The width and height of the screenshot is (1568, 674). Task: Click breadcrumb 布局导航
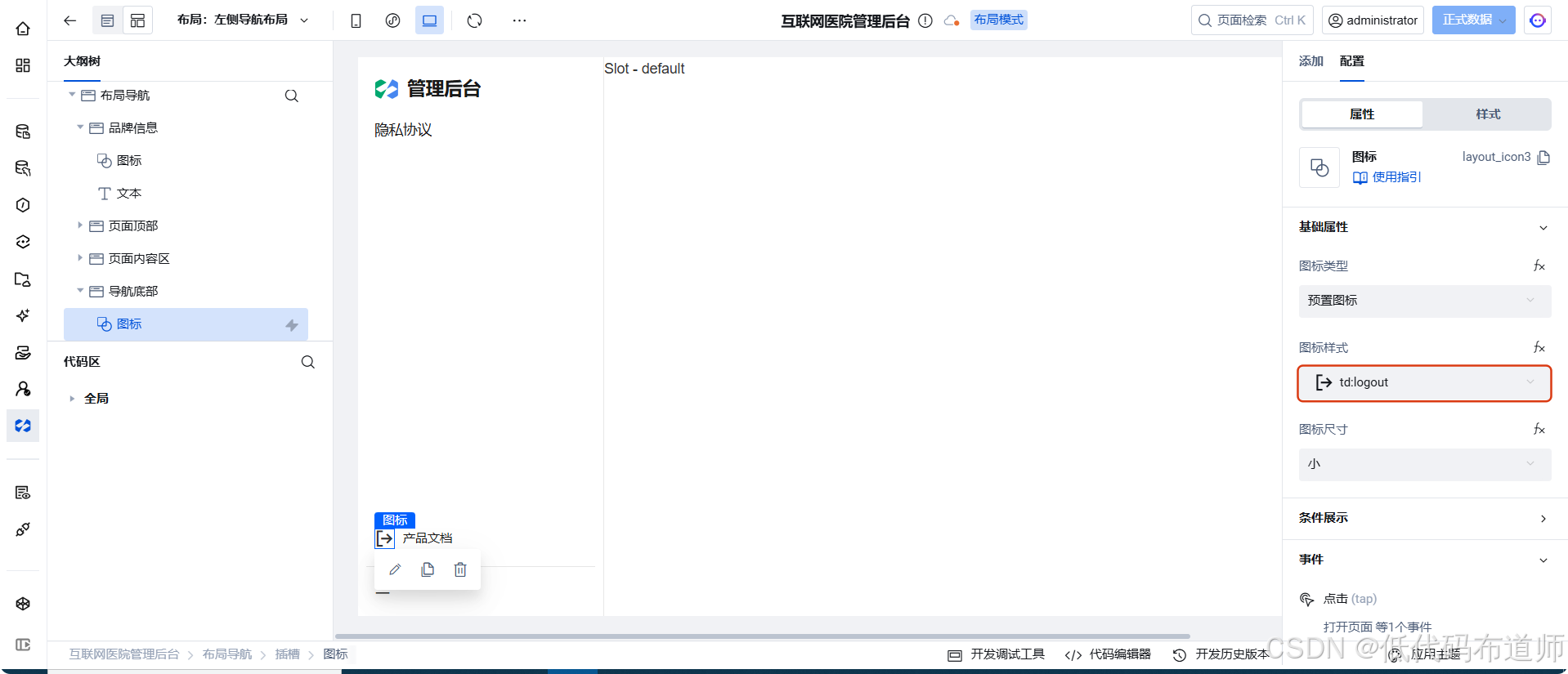[227, 654]
